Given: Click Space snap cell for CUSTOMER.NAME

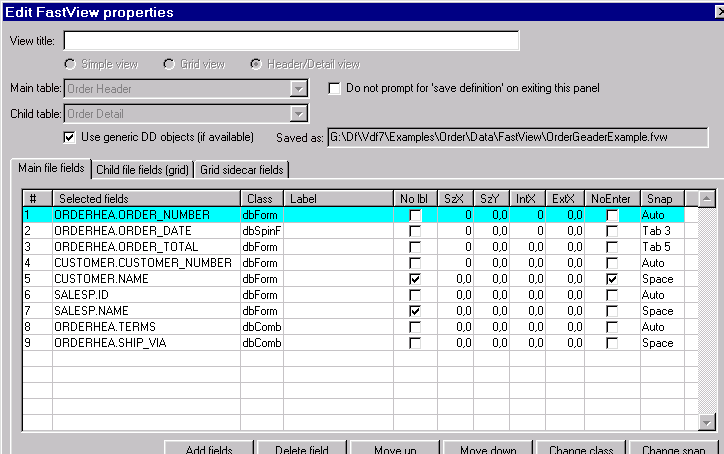Looking at the screenshot, I should (x=662, y=279).
